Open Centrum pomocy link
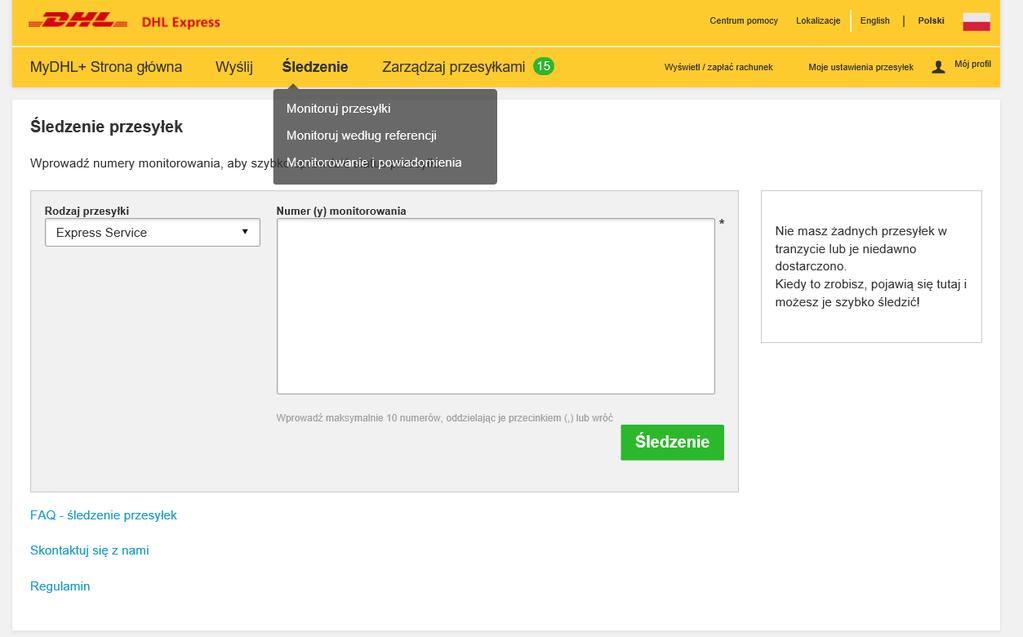The width and height of the screenshot is (1023, 637). (x=744, y=21)
